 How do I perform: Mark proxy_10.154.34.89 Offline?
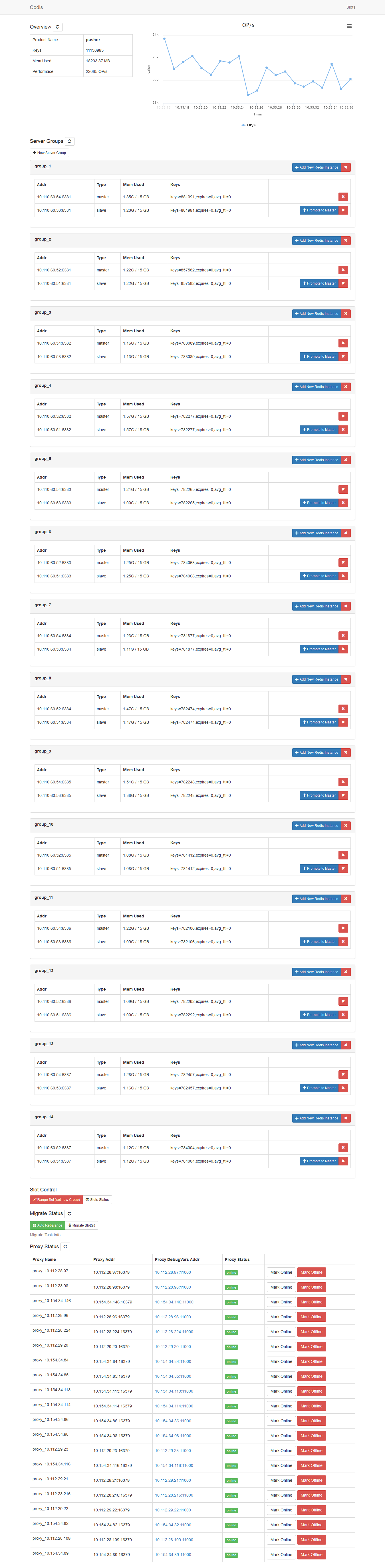click(311, 1555)
